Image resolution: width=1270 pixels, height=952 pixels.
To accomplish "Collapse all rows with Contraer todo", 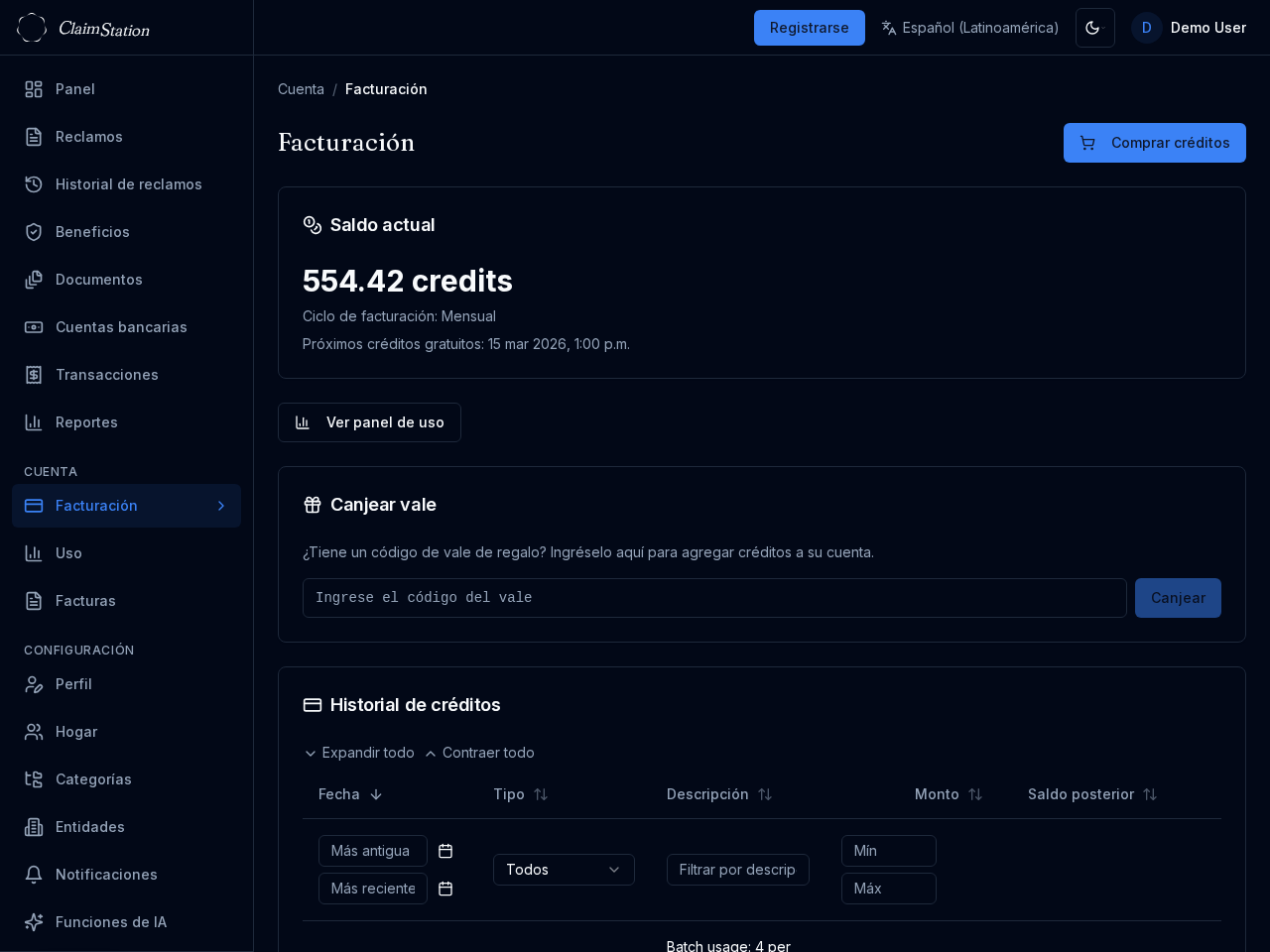I will [479, 753].
